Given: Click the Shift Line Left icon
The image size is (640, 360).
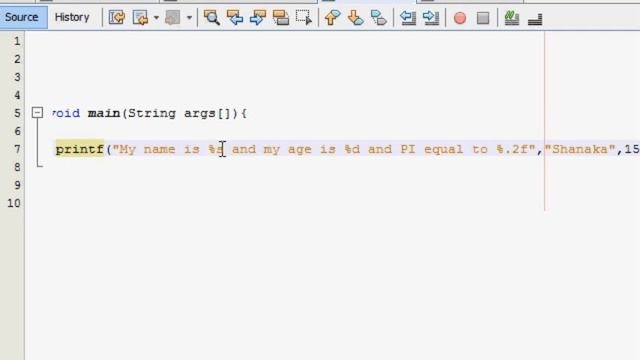Looking at the screenshot, I should 407,18.
